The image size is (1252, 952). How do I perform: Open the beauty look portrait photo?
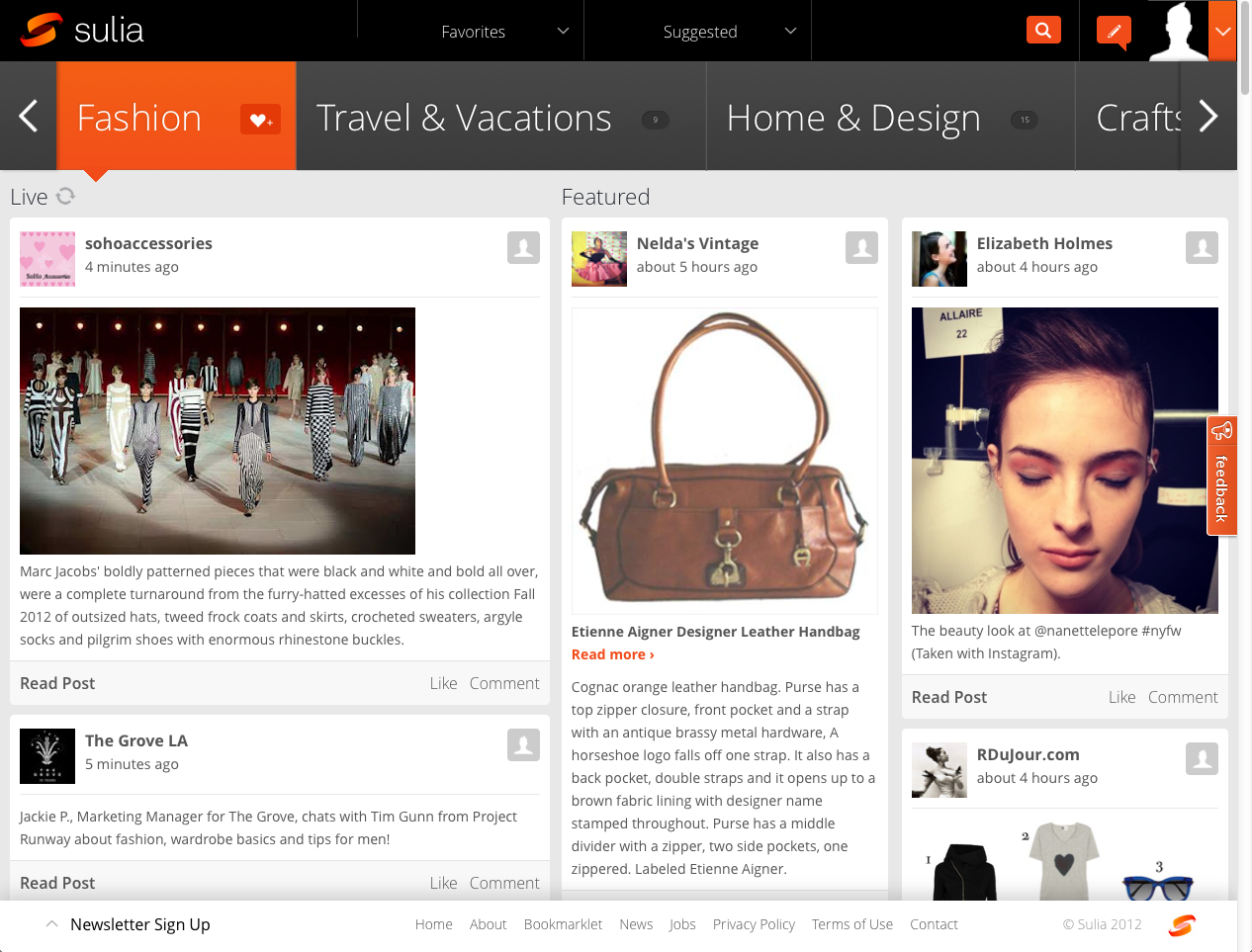[x=1065, y=461]
